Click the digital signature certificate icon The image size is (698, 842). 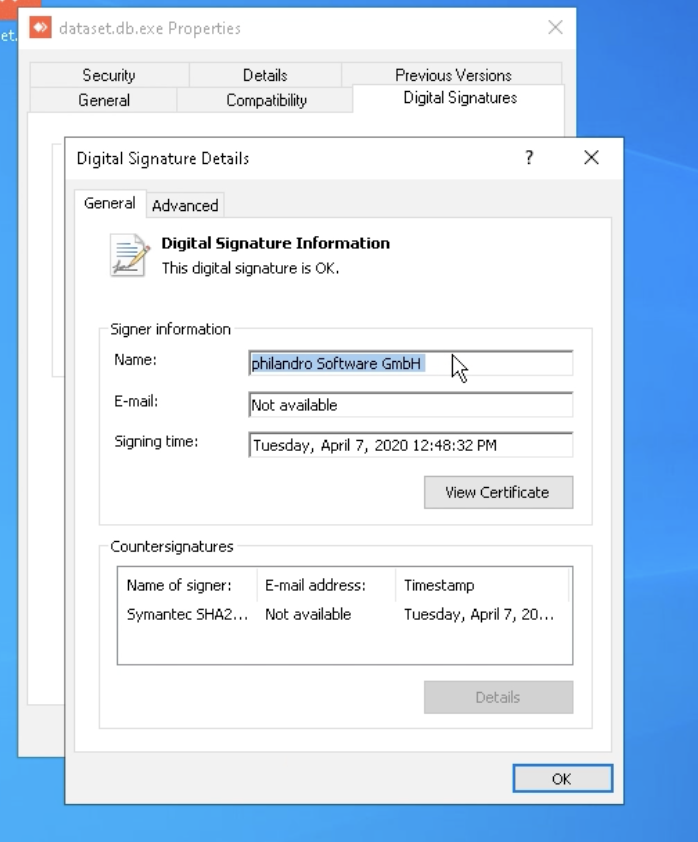click(x=129, y=254)
